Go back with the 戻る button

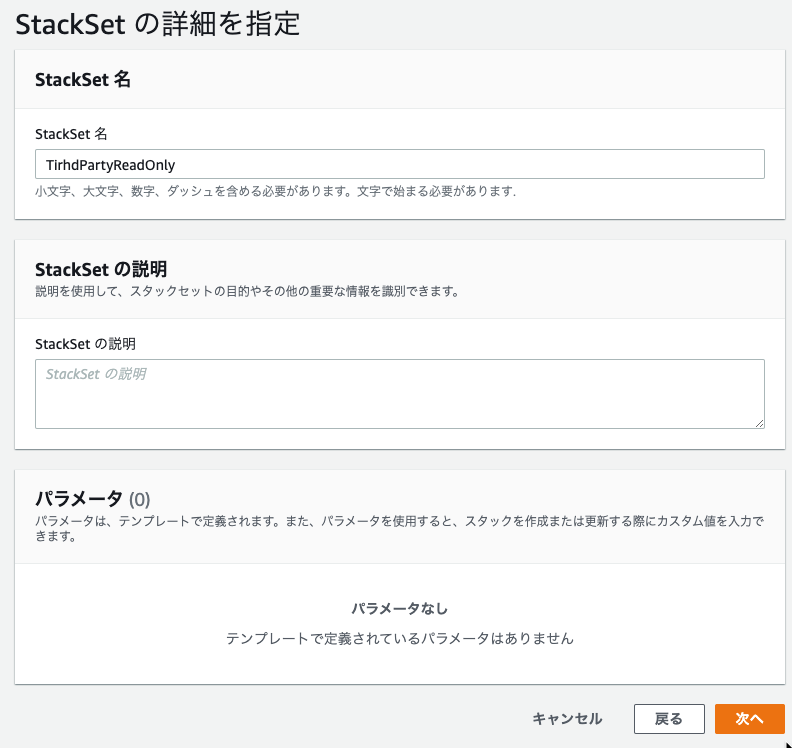[669, 719]
